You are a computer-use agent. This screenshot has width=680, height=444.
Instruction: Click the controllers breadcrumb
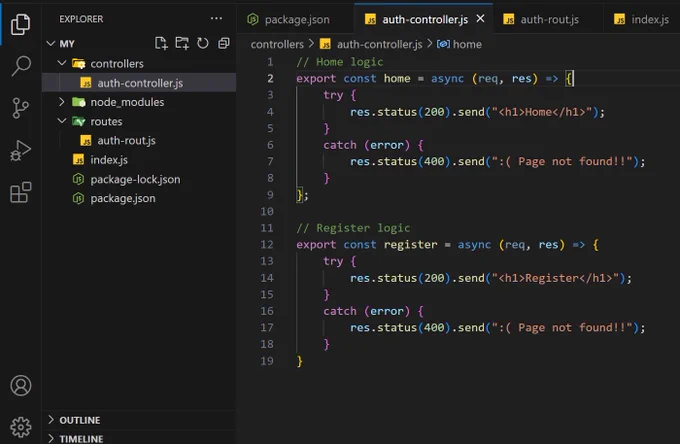tap(277, 44)
